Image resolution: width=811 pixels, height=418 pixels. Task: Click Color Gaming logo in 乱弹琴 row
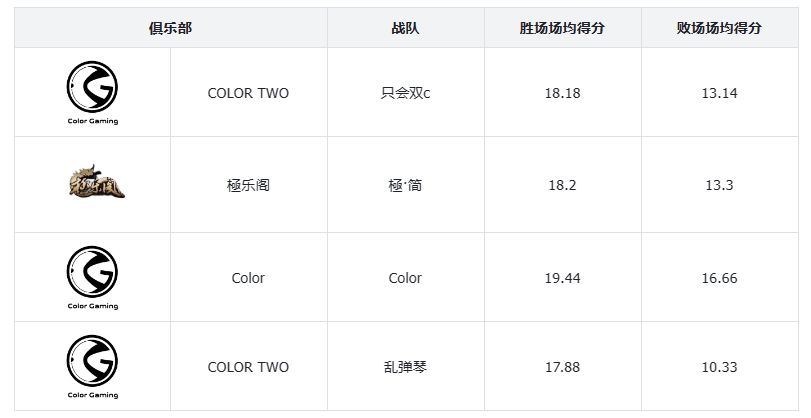tap(92, 366)
